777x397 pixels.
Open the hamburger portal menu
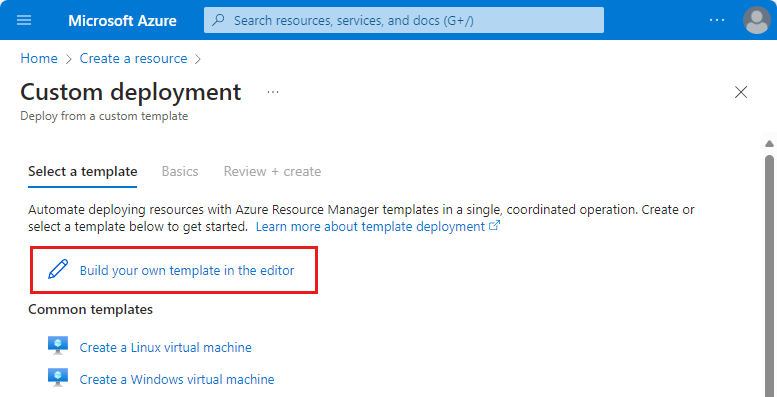coord(24,20)
